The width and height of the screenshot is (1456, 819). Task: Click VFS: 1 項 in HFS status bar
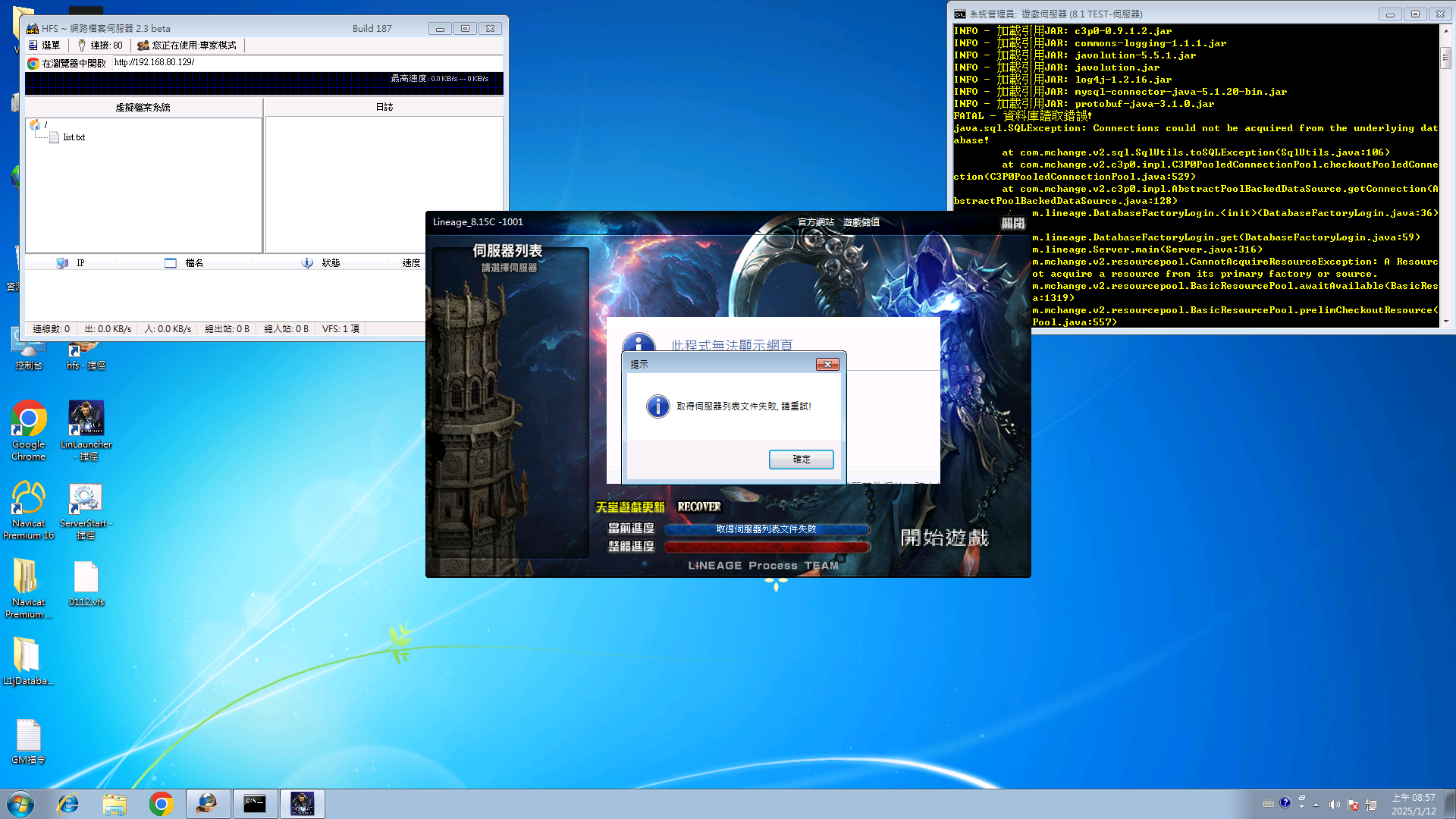[340, 329]
